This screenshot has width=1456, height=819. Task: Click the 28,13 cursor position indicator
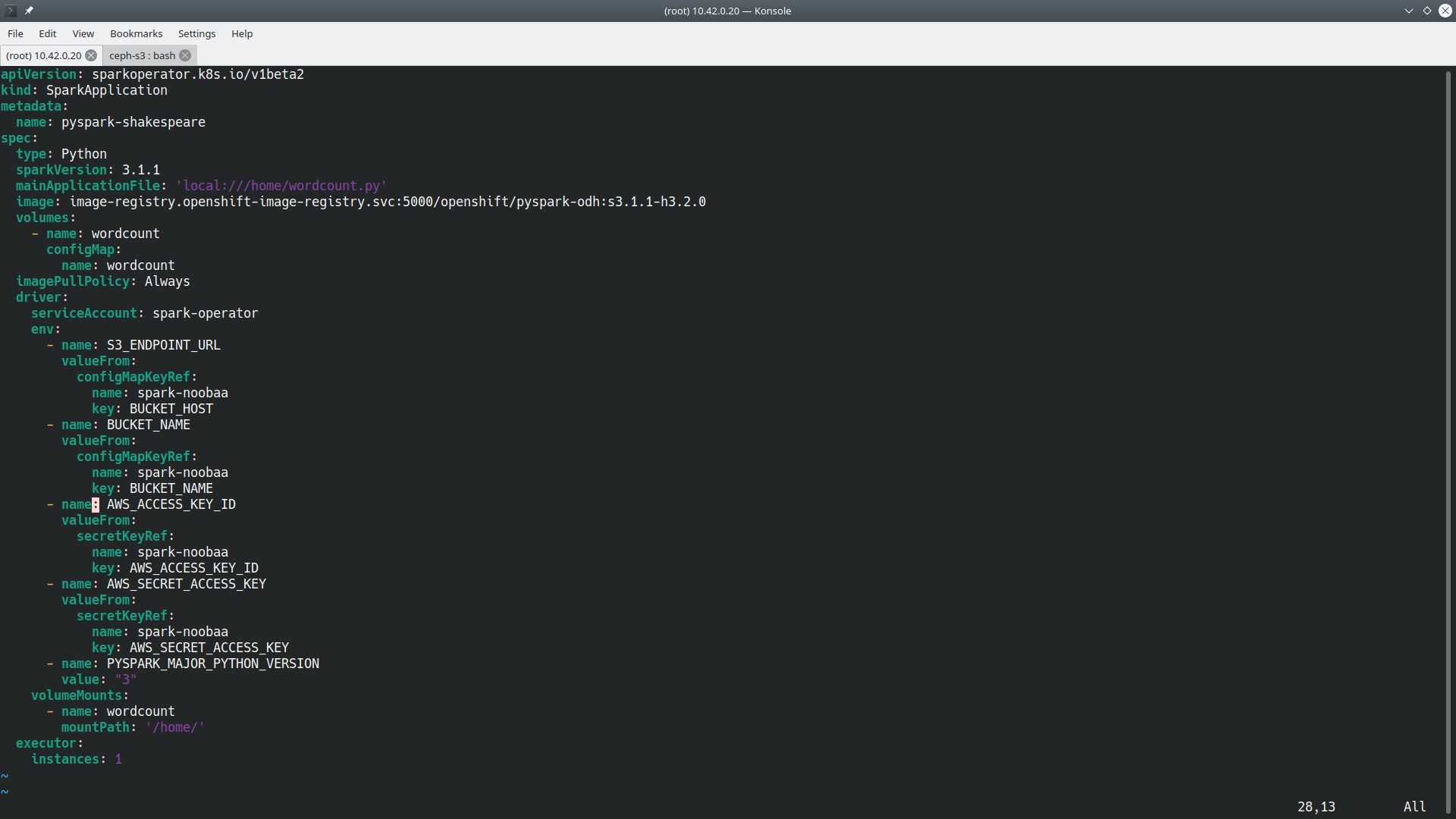(x=1316, y=806)
